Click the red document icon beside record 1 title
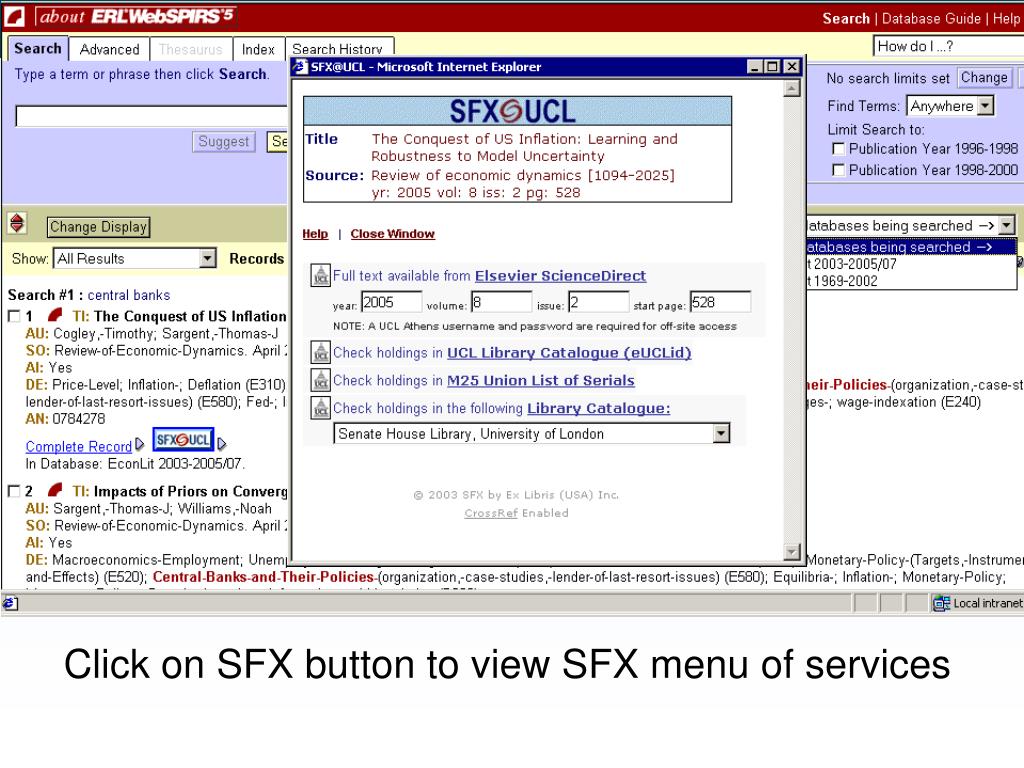Screen dimensions: 1024x768 56,315
